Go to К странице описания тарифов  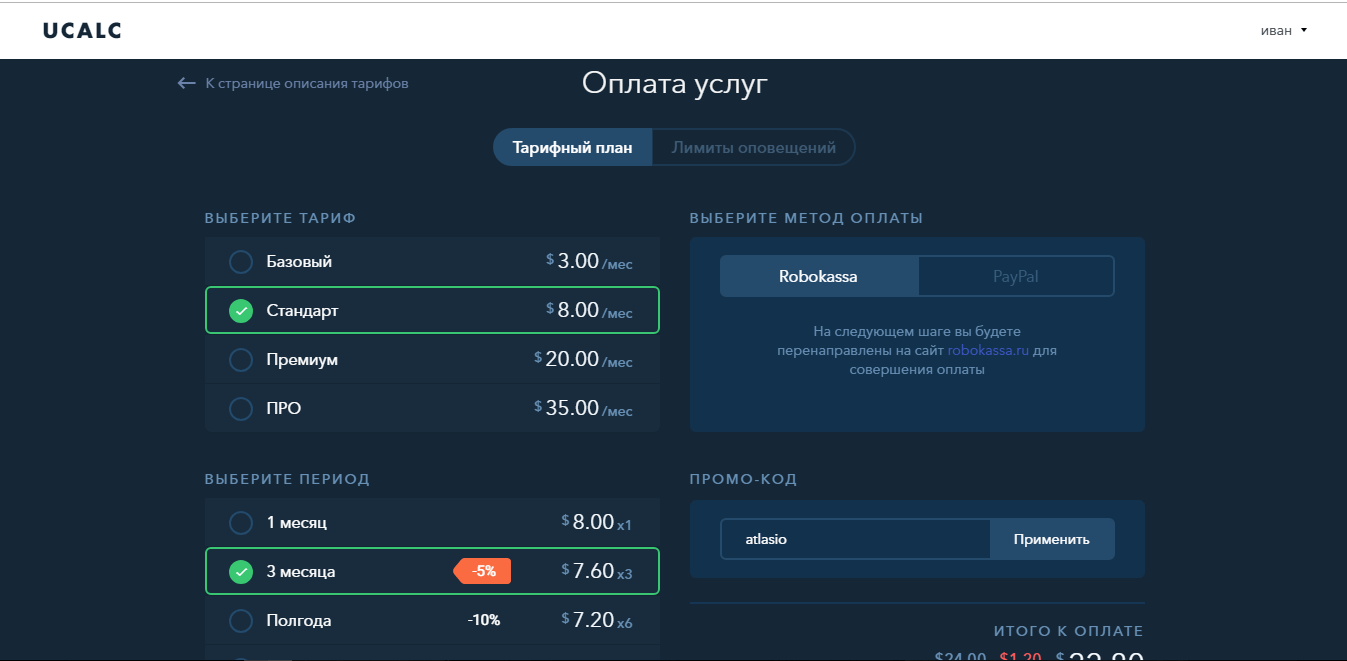click(x=306, y=84)
